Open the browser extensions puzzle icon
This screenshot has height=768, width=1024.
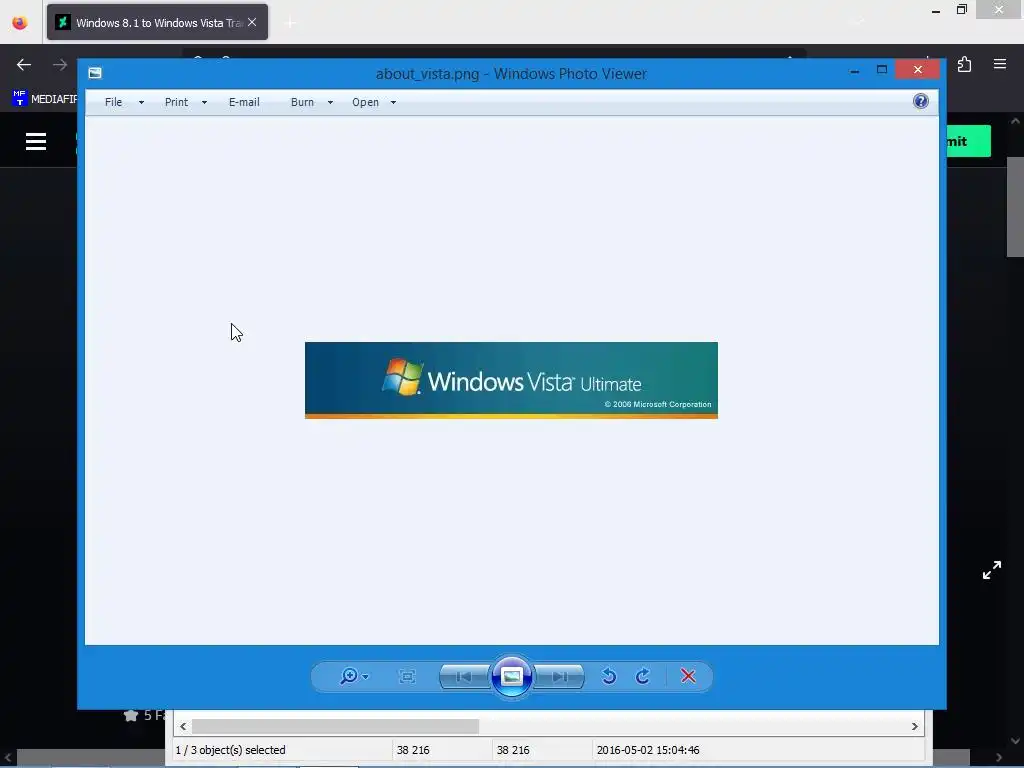click(965, 64)
